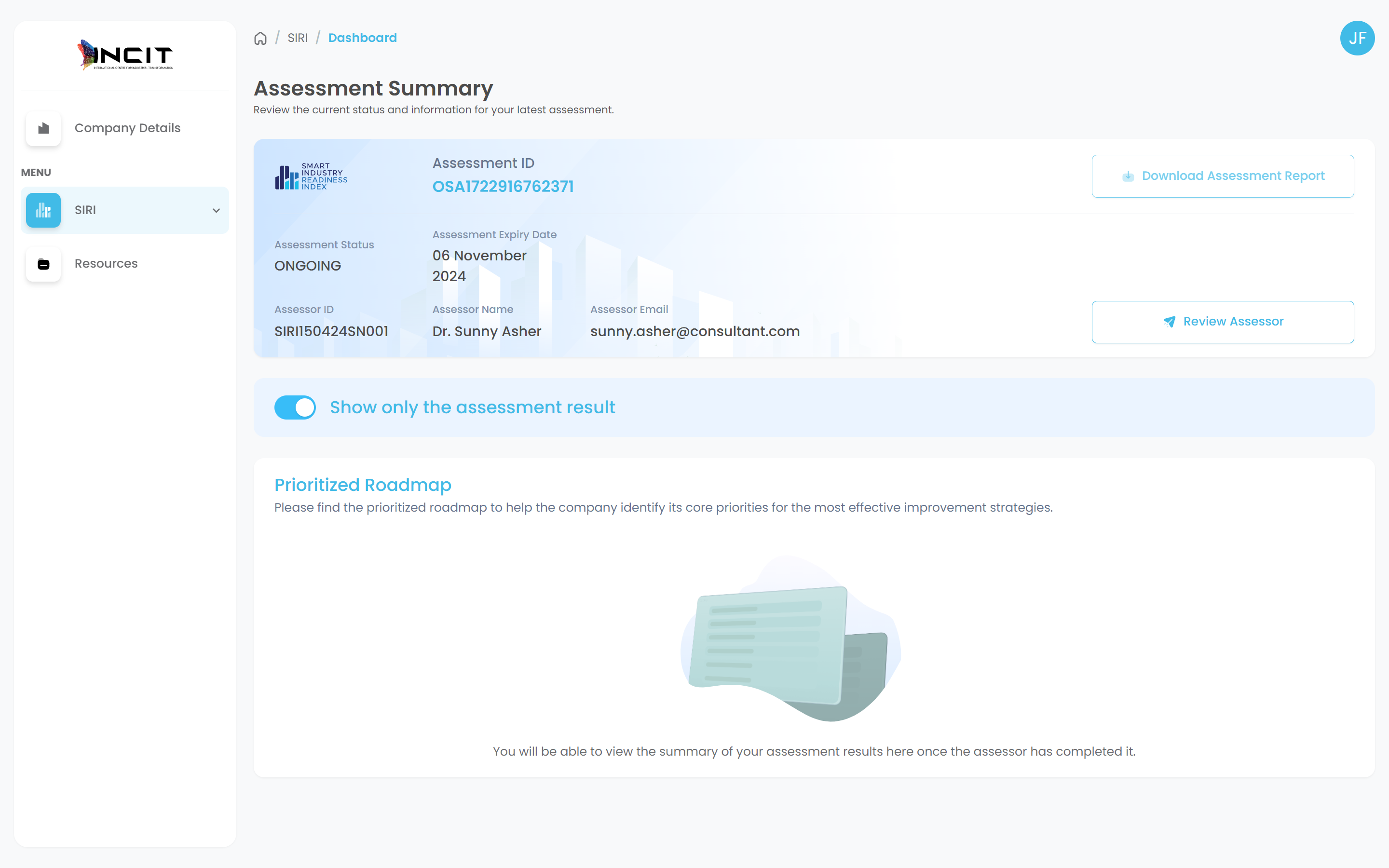Click the paper plane Review Assessor icon
Viewport: 1389px width, 868px height.
point(1169,322)
